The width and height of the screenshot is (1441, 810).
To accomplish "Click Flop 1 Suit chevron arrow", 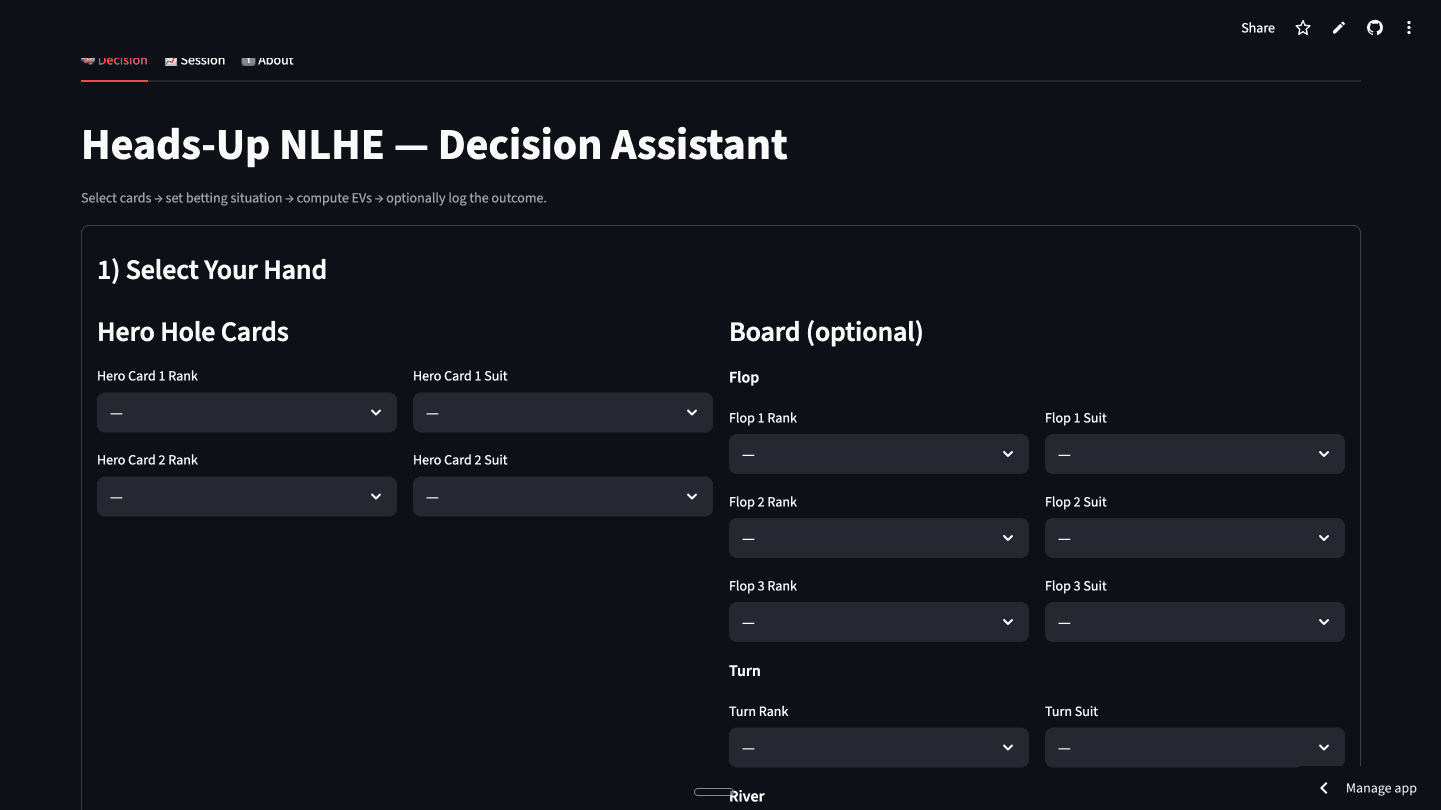I will coord(1324,454).
